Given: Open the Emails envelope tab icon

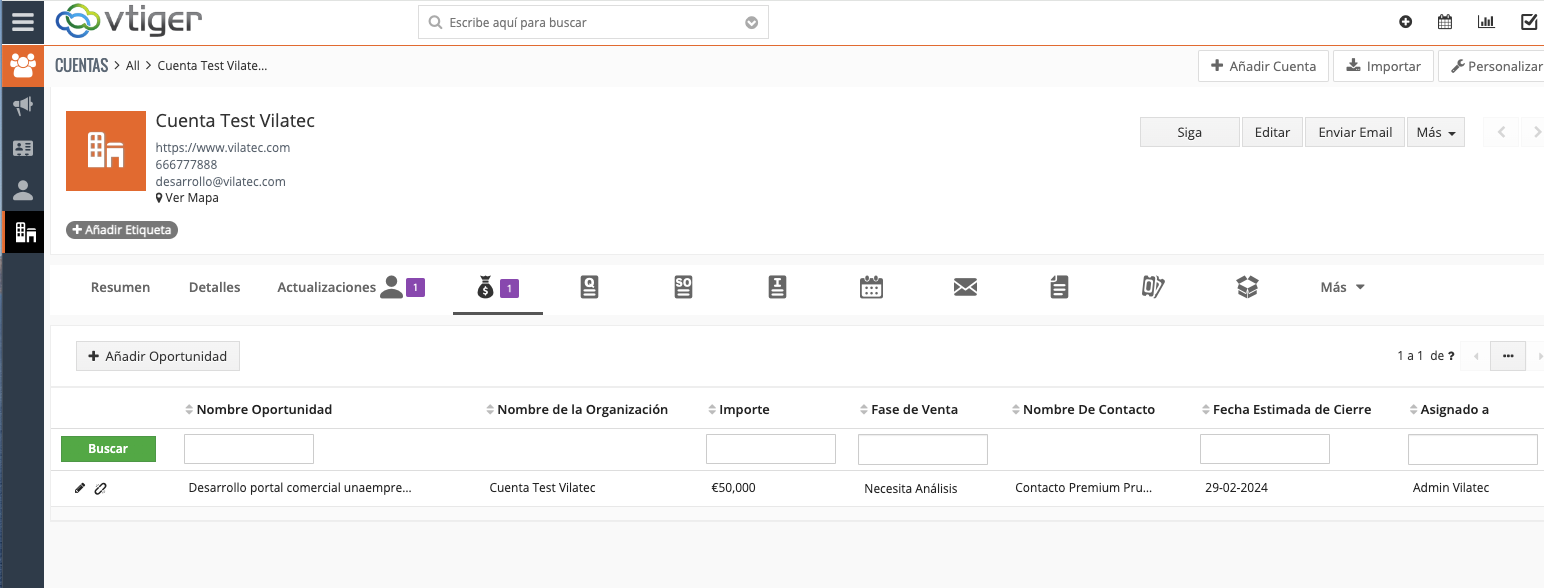Looking at the screenshot, I should (965, 288).
